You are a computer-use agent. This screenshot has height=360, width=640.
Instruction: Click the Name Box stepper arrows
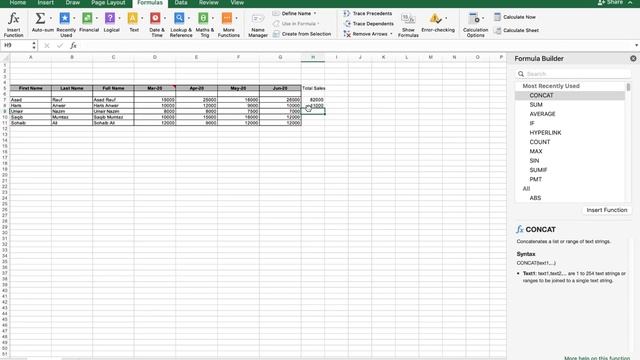point(34,45)
